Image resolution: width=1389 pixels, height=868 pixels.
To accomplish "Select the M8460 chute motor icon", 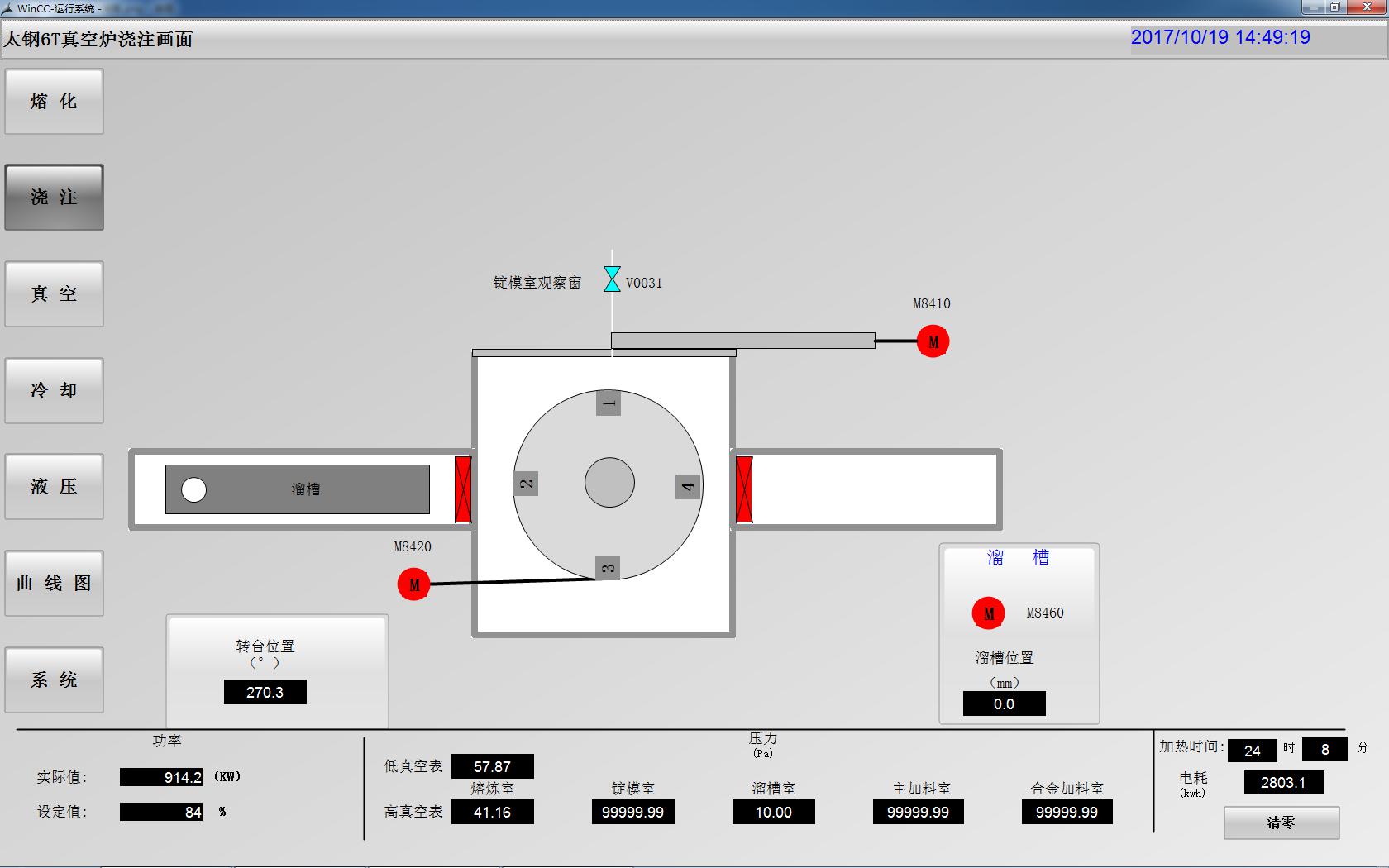I will (988, 613).
